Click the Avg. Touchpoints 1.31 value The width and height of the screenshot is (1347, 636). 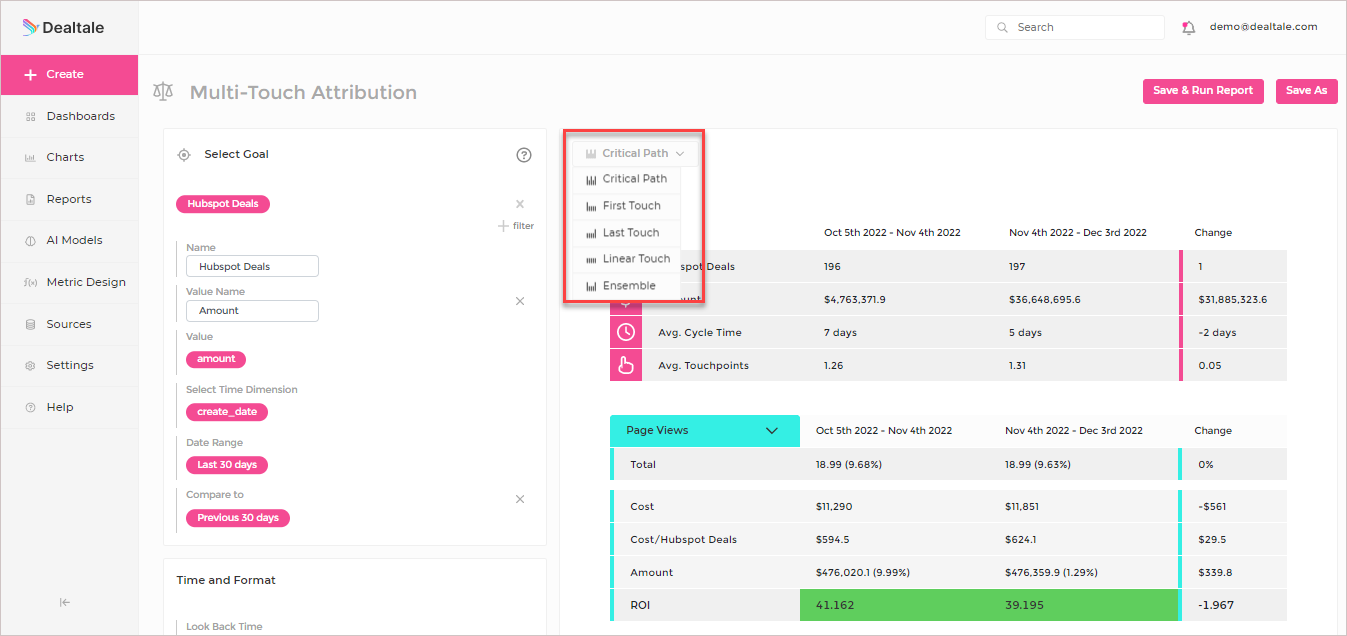(1018, 366)
